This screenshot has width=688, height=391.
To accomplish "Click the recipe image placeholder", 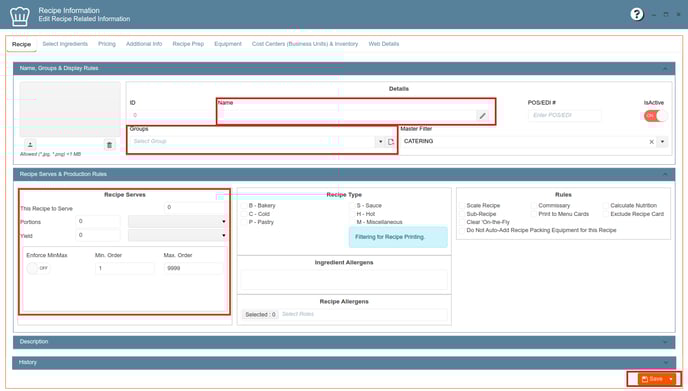I will click(70, 109).
